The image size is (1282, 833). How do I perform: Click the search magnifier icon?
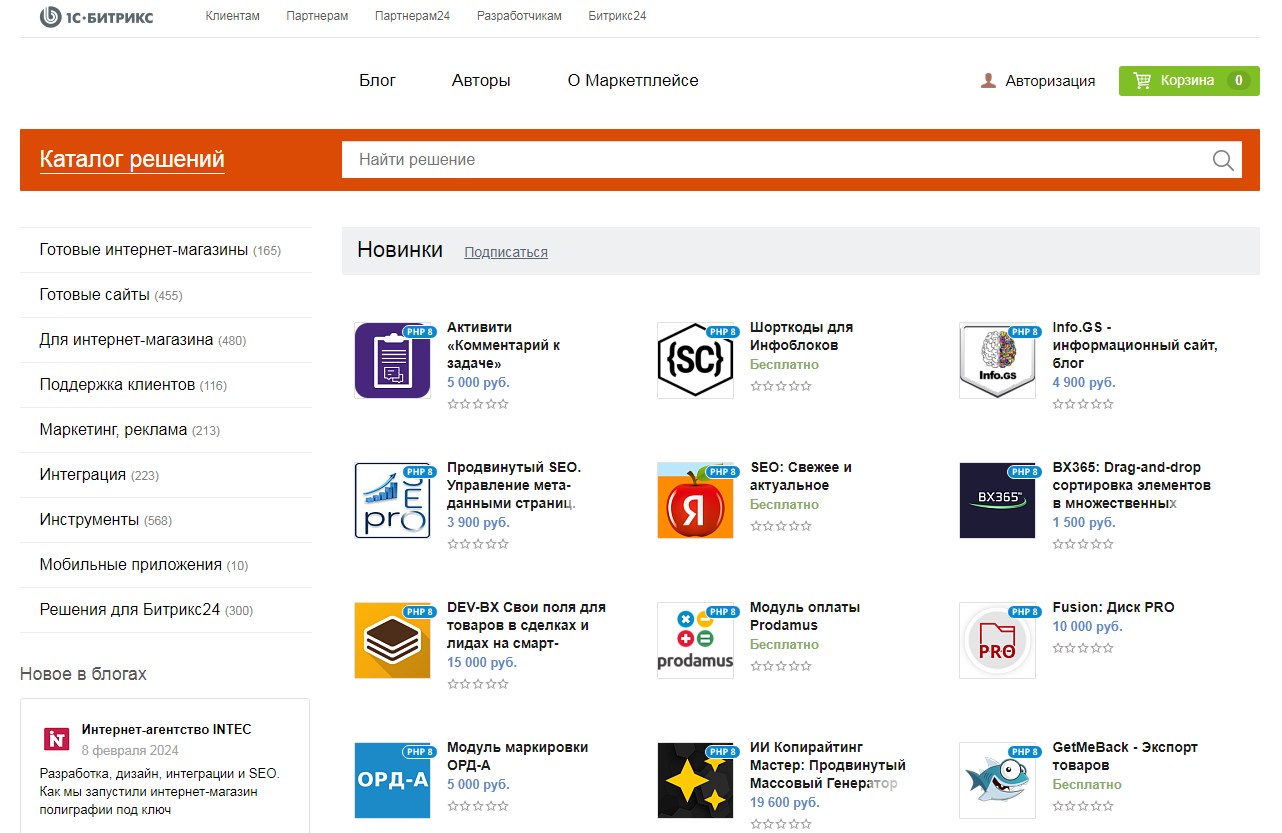(x=1223, y=160)
